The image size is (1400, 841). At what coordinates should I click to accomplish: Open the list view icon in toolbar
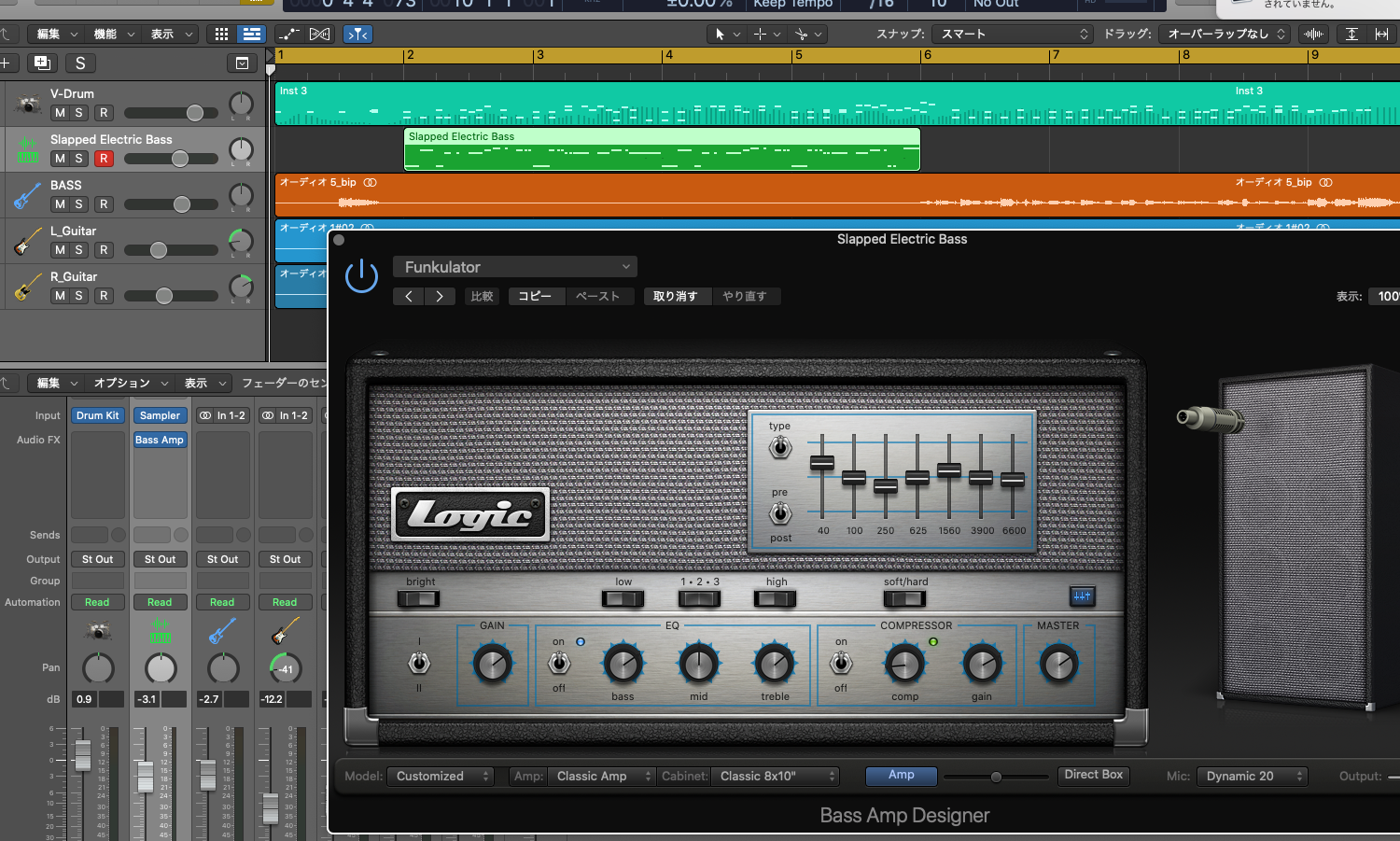click(251, 34)
